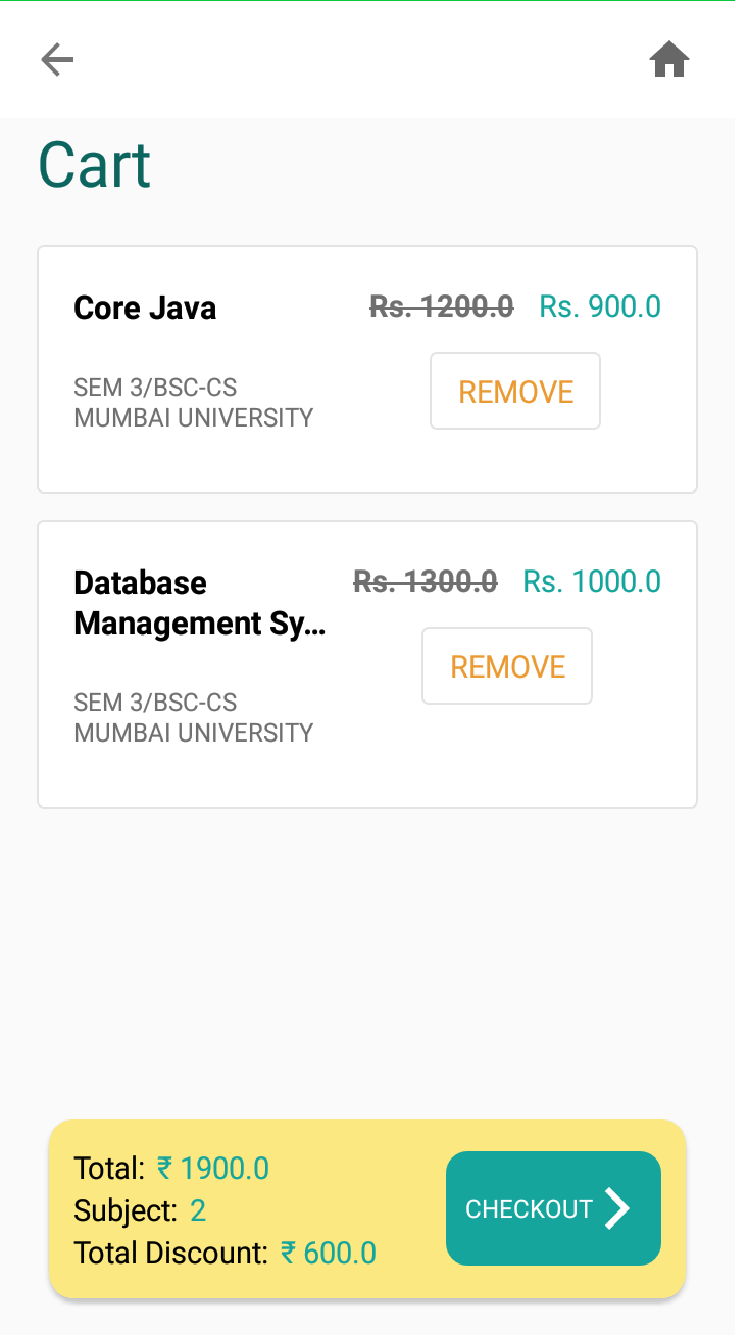The width and height of the screenshot is (736, 1336).
Task: Click strikethrough price Rs. 1200.0
Action: coord(441,306)
